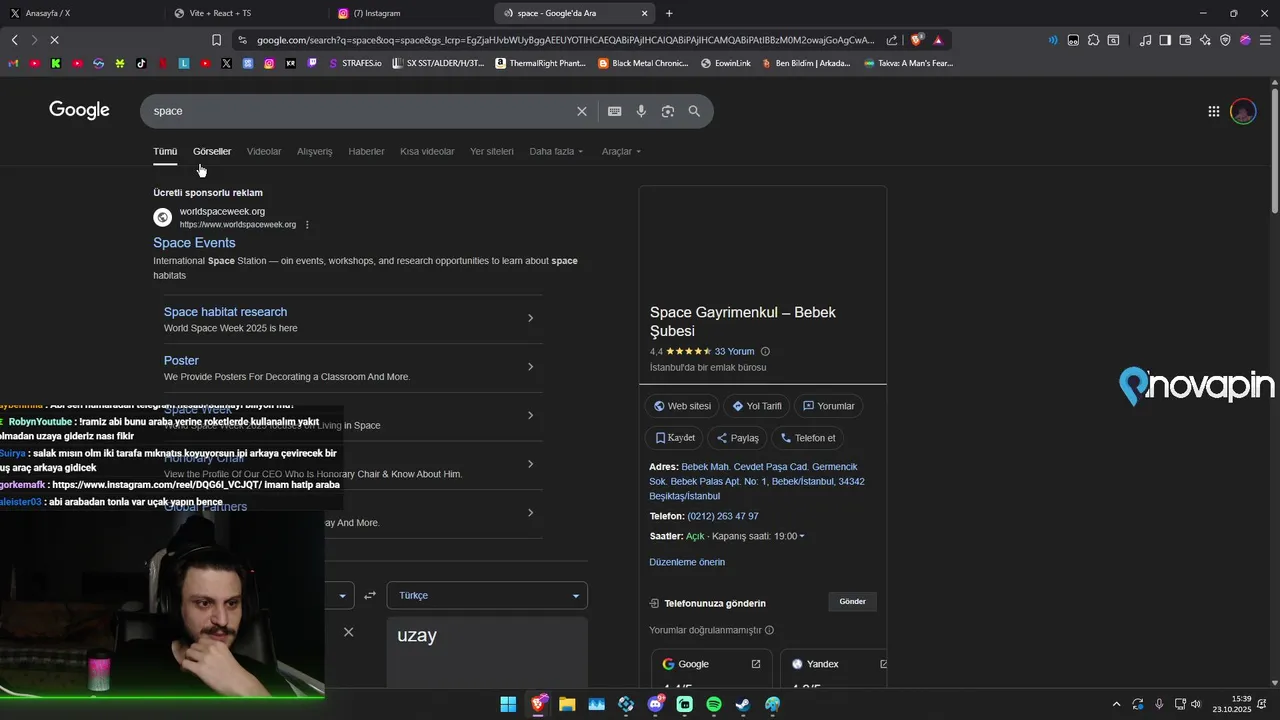Click Yol Tarifi directions button
The image size is (1280, 720).
tap(757, 406)
